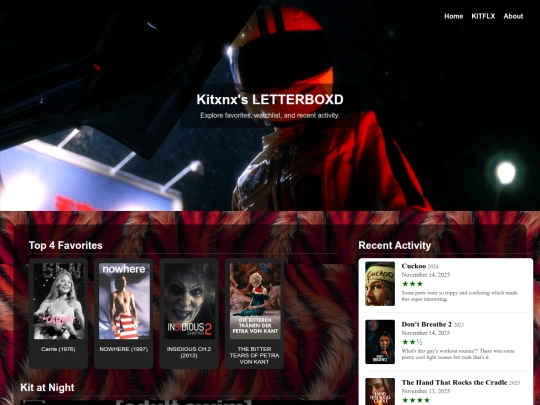540x405 pixels.
Task: Click The Hand That Rocks the Cradle title
Action: coord(454,382)
